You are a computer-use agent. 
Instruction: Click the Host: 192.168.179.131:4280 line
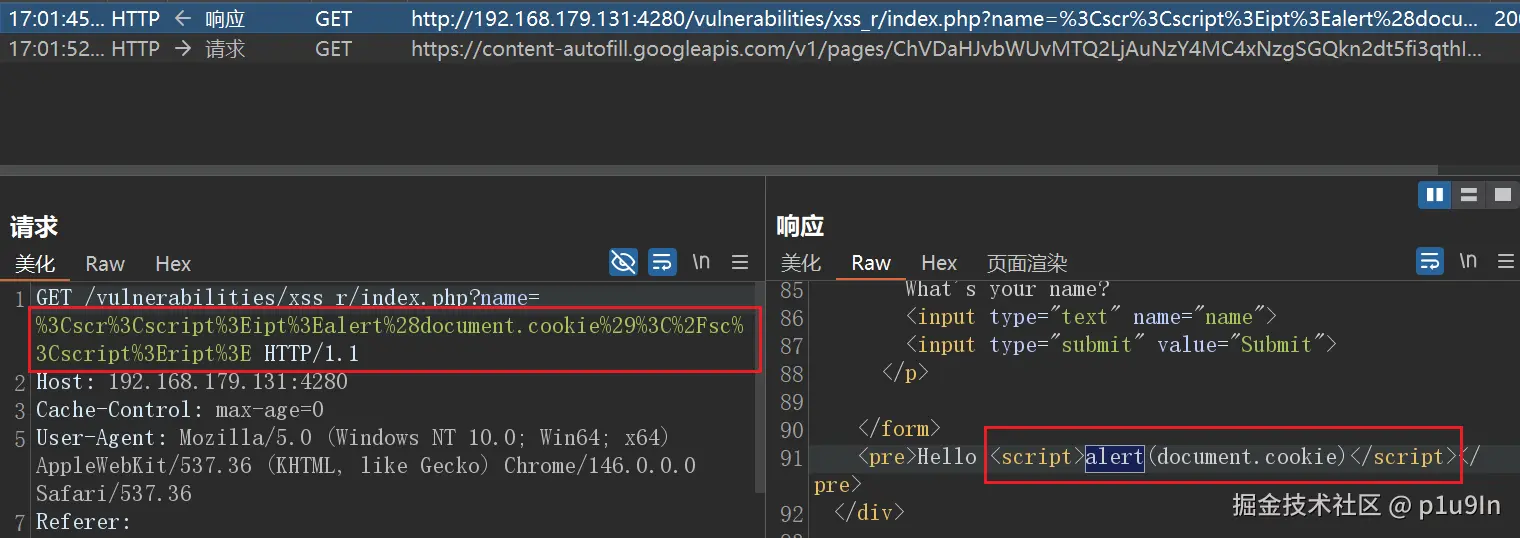point(192,382)
